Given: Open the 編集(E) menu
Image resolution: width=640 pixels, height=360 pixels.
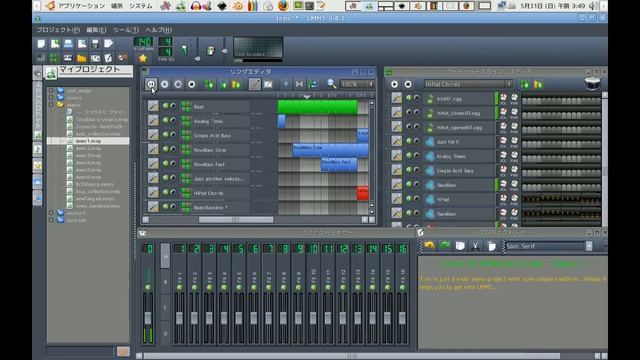Looking at the screenshot, I should click(x=96, y=30).
